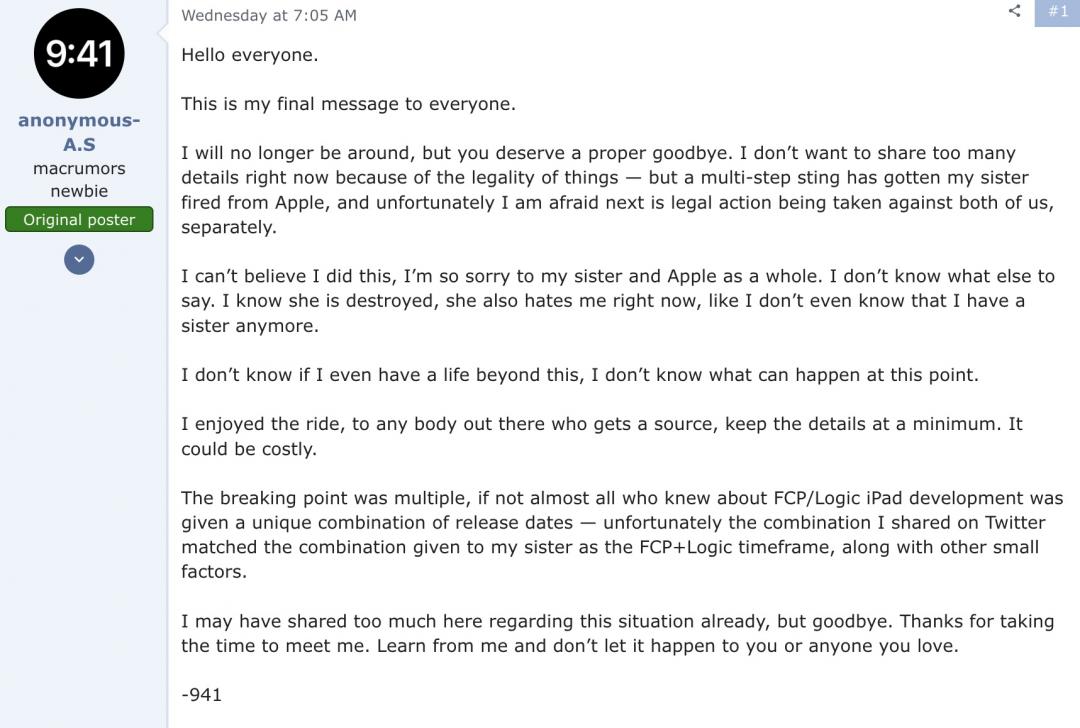
Task: Click the paragraph starting 'I may have shared'
Action: click(600, 633)
